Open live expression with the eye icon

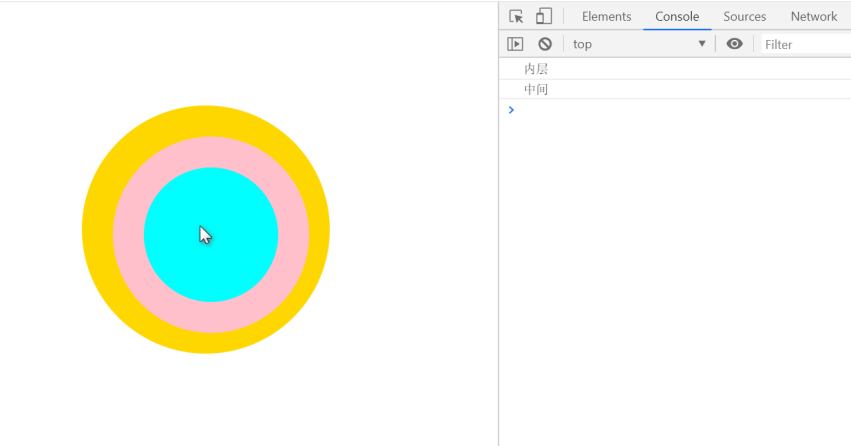click(x=734, y=44)
